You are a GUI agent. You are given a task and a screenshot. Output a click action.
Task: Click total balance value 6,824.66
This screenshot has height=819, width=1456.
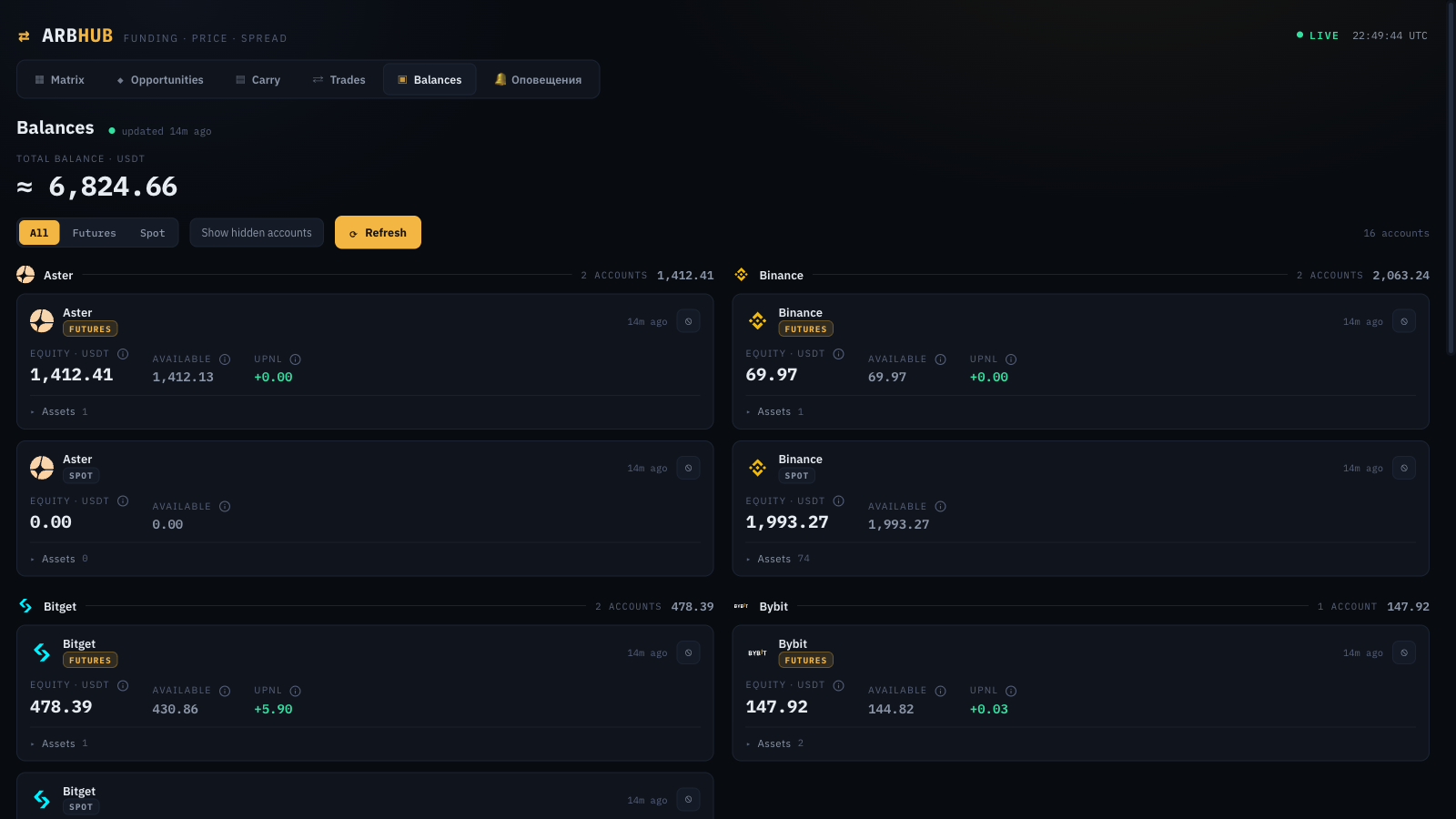pyautogui.click(x=113, y=187)
